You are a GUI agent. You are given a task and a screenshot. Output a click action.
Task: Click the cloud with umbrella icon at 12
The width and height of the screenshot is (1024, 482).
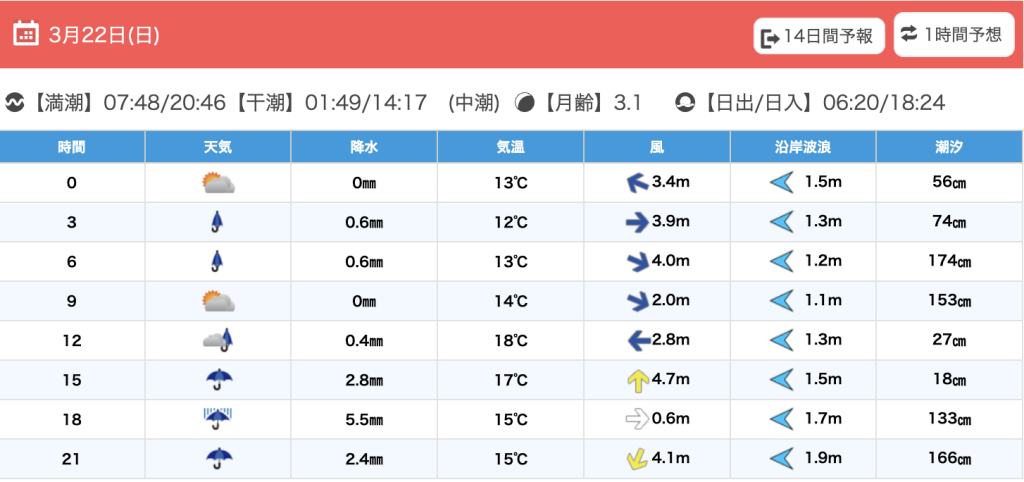(218, 340)
